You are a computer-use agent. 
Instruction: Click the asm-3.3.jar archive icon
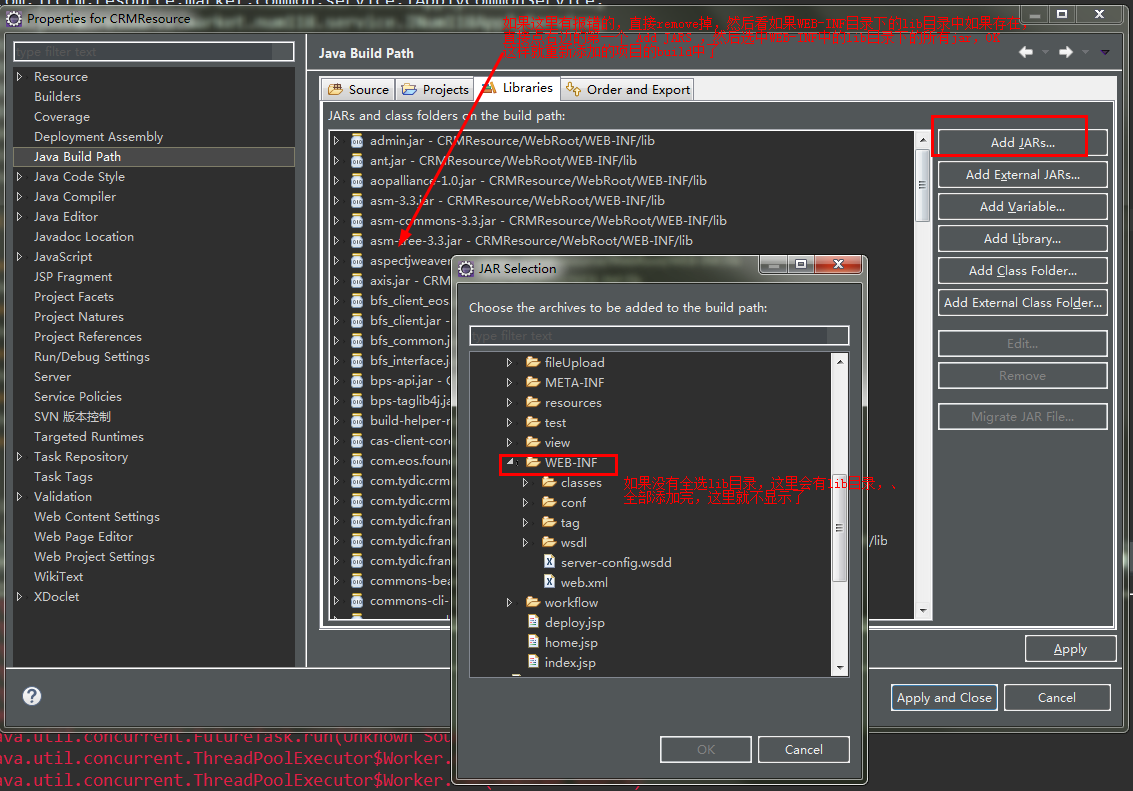coord(357,201)
